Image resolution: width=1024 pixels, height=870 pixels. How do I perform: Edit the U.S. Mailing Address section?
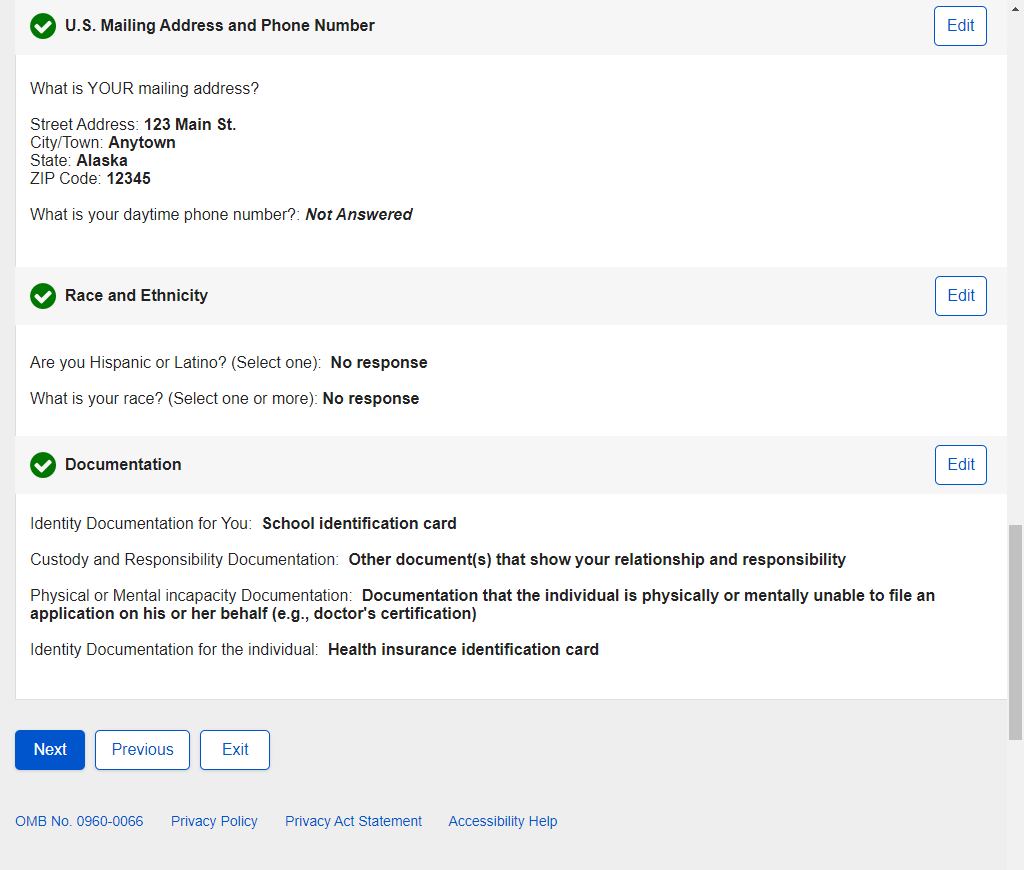click(960, 26)
